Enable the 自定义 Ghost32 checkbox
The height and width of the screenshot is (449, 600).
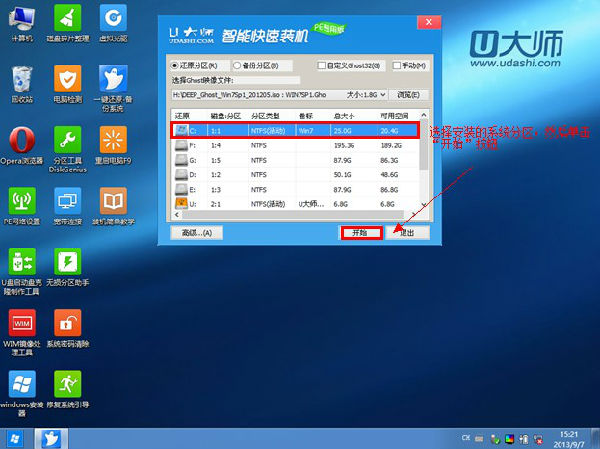click(320, 67)
